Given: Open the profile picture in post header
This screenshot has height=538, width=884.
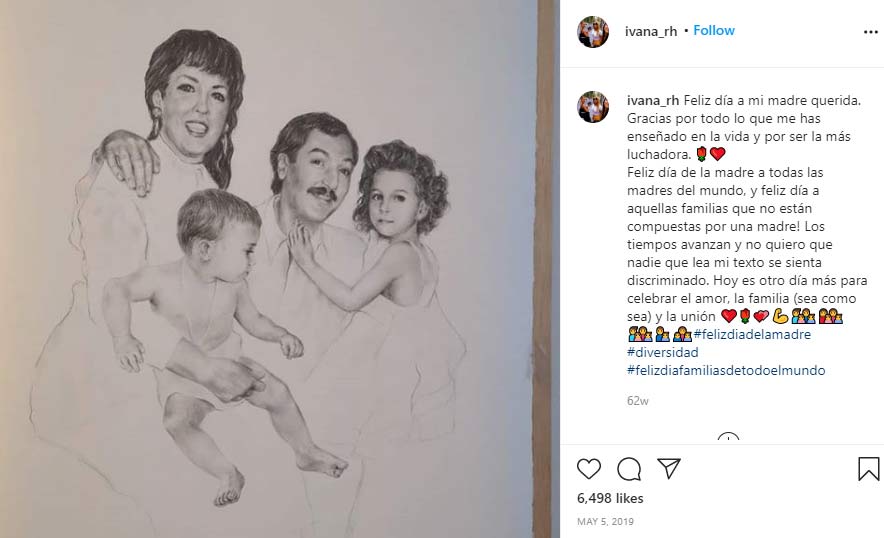Looking at the screenshot, I should (593, 32).
